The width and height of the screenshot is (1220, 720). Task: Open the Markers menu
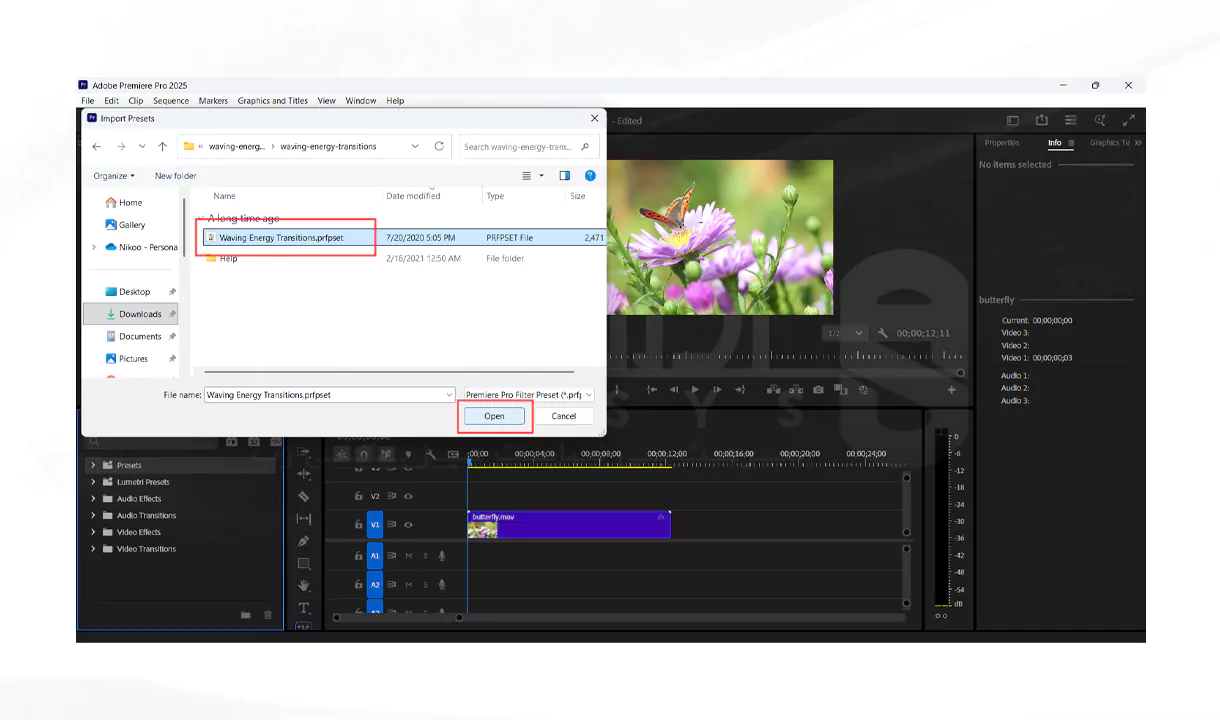213,101
